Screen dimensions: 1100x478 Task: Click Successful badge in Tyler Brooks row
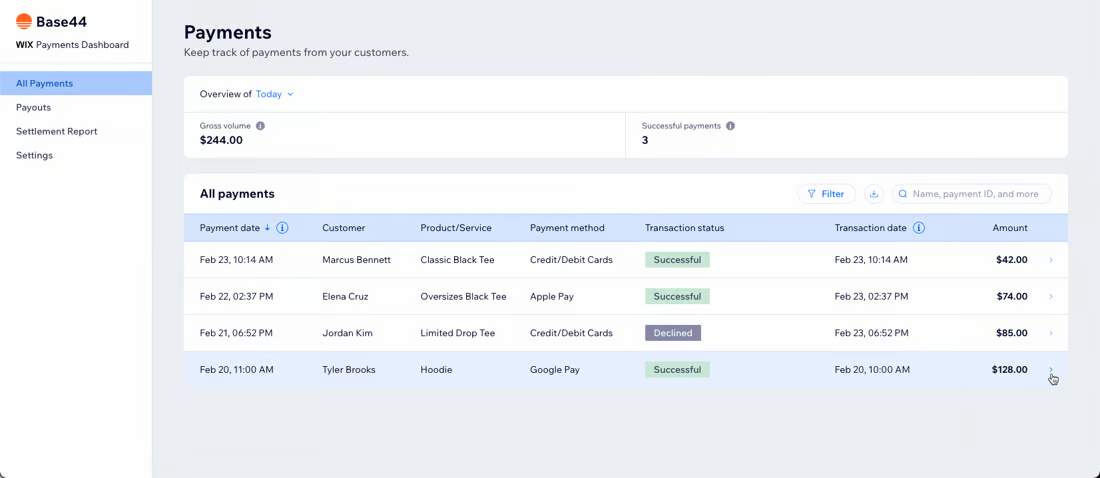tap(678, 370)
